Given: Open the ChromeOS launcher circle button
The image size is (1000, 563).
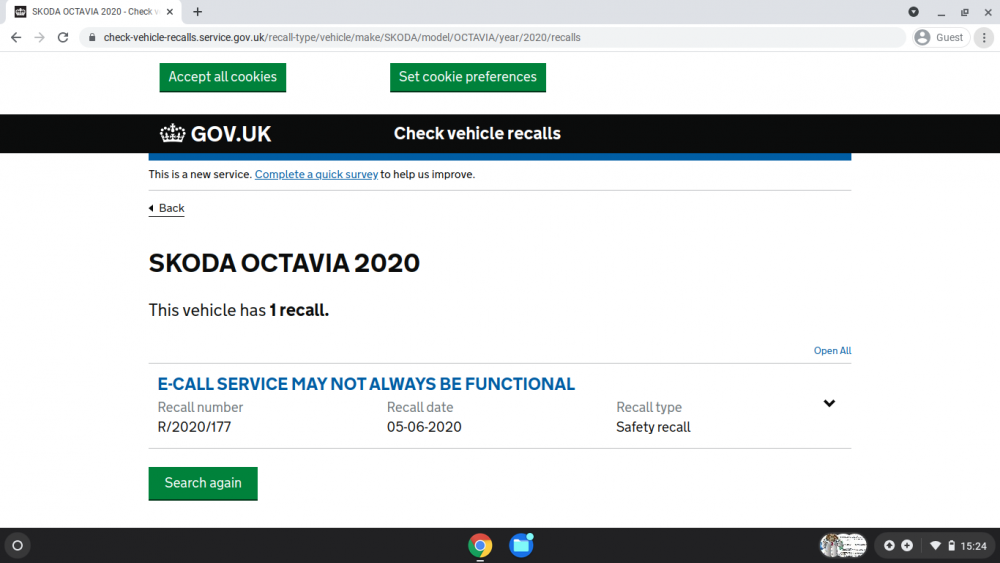Looking at the screenshot, I should 18,545.
